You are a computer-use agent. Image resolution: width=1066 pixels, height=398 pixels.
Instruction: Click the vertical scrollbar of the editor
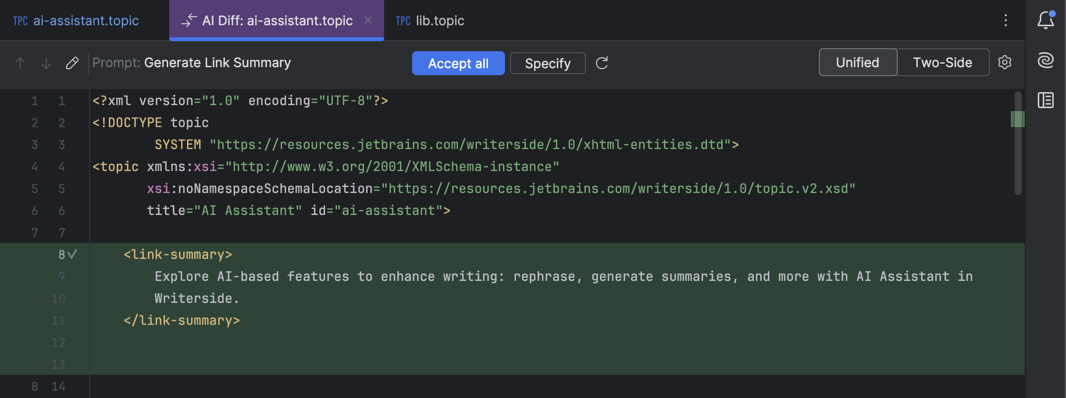1018,143
